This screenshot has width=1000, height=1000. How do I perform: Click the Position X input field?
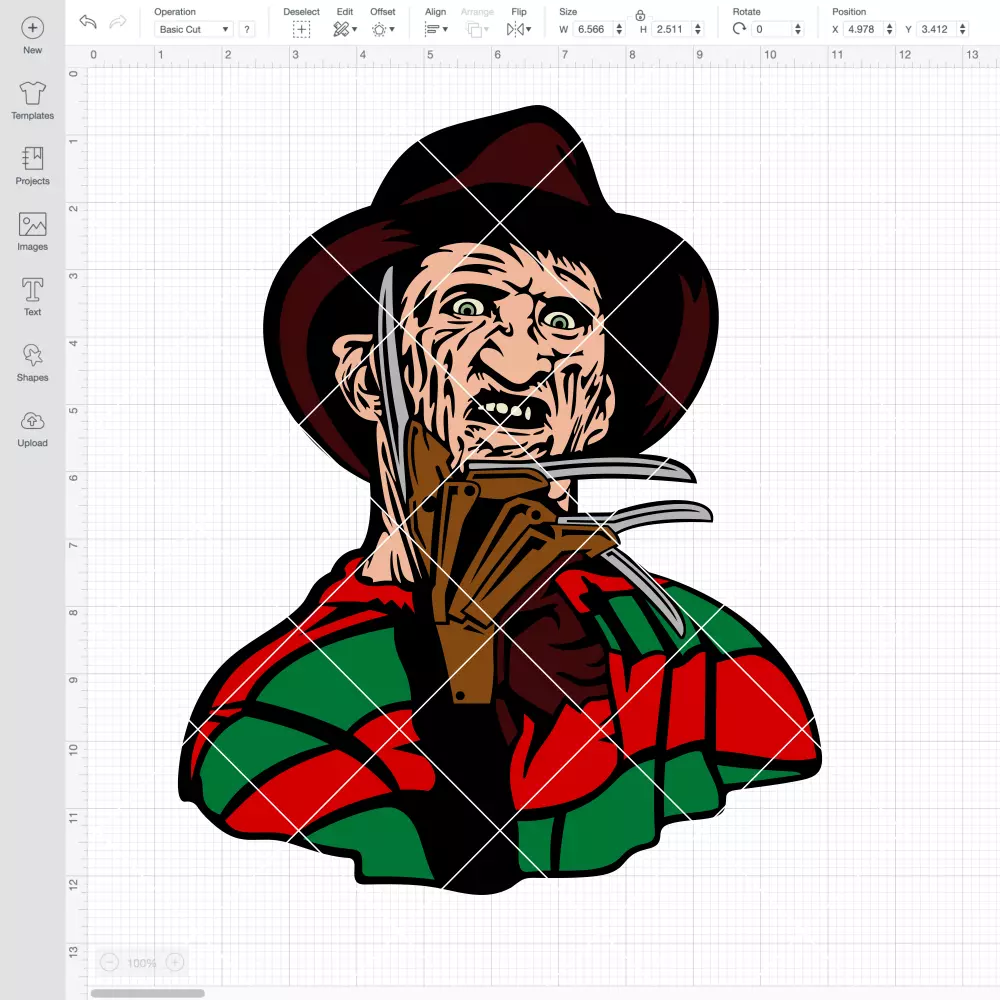click(x=864, y=29)
